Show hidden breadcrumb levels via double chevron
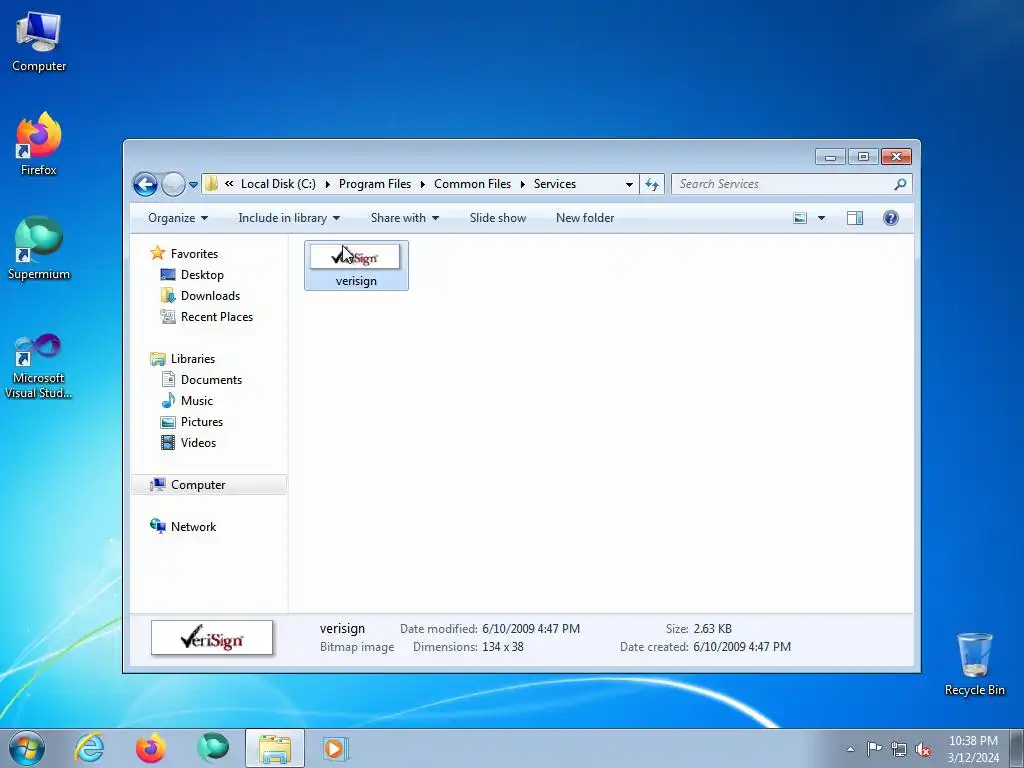Image resolution: width=1024 pixels, height=768 pixels. pos(229,184)
